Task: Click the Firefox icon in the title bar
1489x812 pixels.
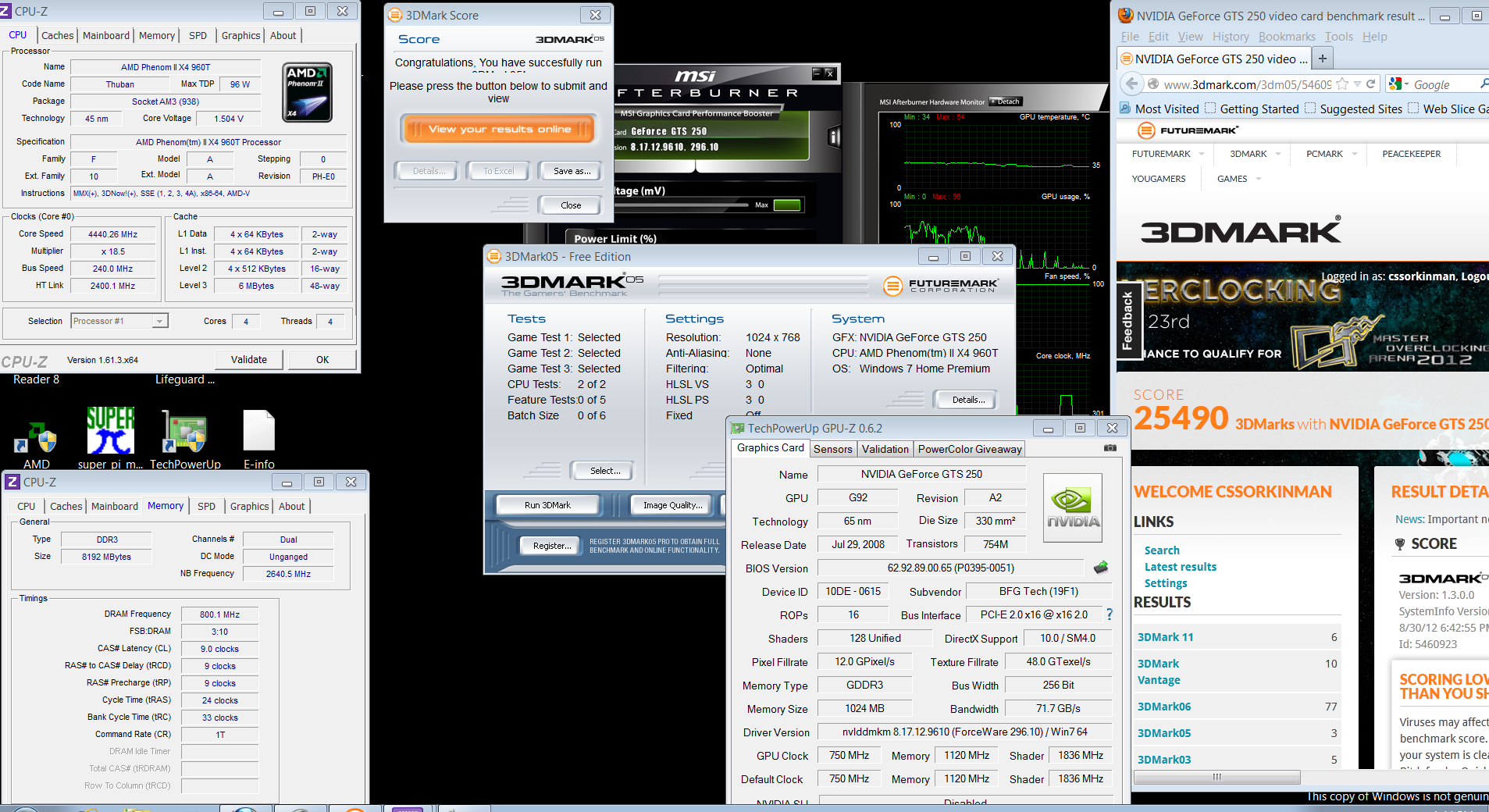Action: click(1126, 16)
